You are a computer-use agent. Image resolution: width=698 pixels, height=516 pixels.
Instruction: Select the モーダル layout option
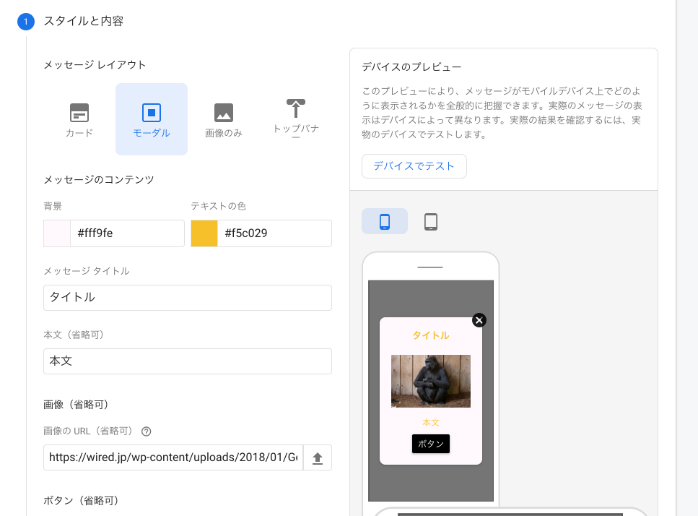[x=151, y=119]
